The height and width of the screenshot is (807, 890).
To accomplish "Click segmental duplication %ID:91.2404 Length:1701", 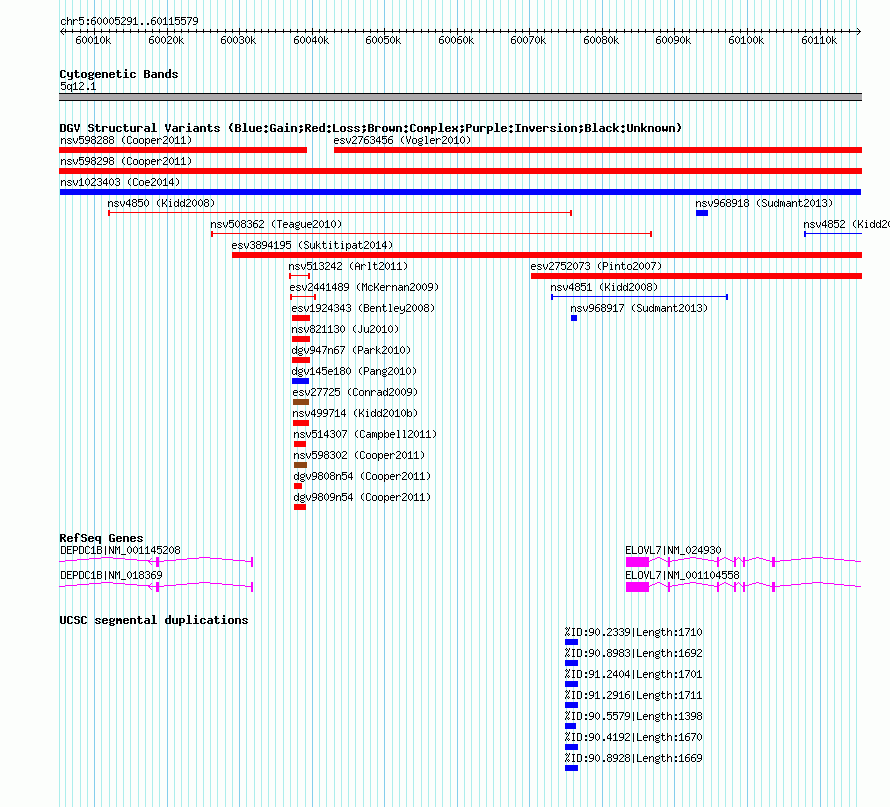I will pos(572,684).
